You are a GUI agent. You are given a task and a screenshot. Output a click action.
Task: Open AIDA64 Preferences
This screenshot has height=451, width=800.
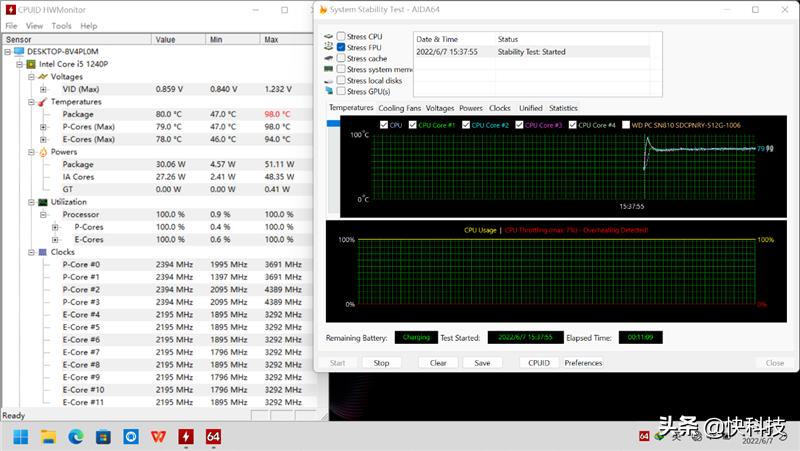pyautogui.click(x=583, y=363)
